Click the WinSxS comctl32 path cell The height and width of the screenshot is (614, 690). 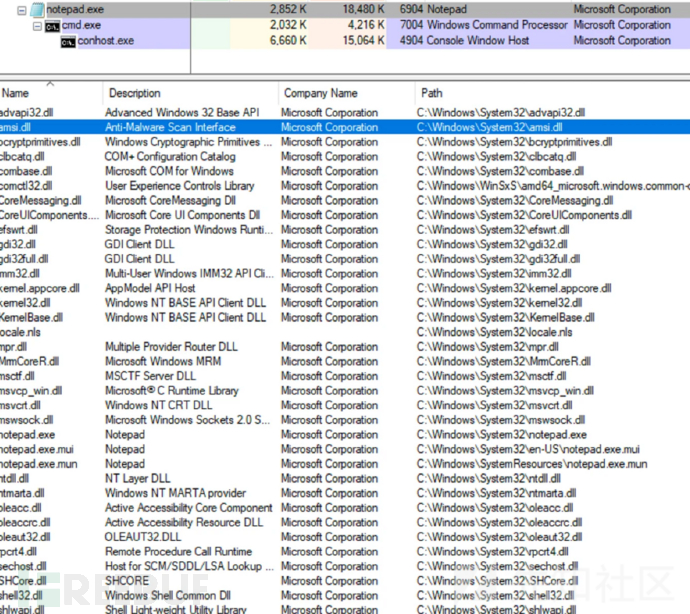pos(553,186)
